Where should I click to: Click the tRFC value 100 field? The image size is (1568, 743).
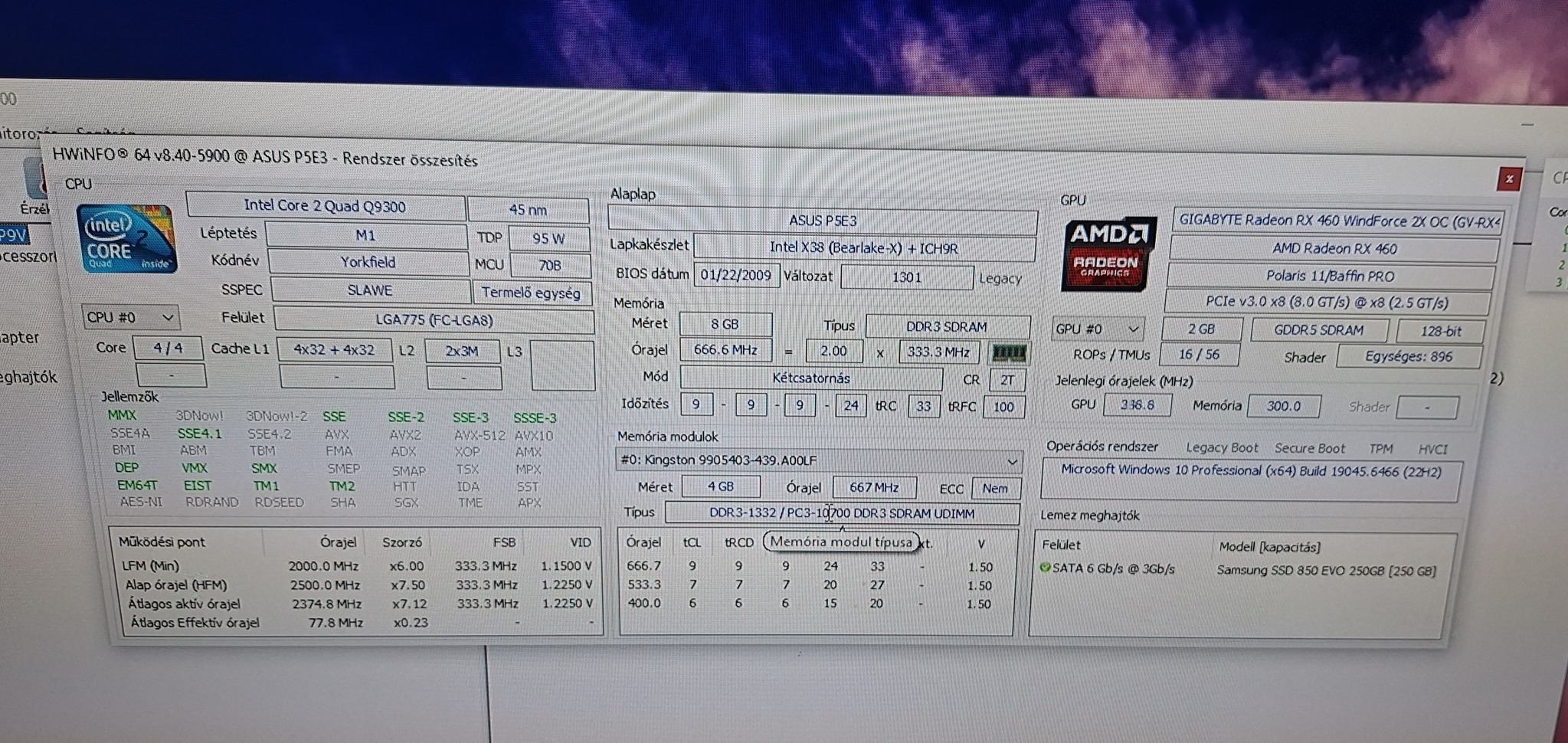click(1003, 407)
